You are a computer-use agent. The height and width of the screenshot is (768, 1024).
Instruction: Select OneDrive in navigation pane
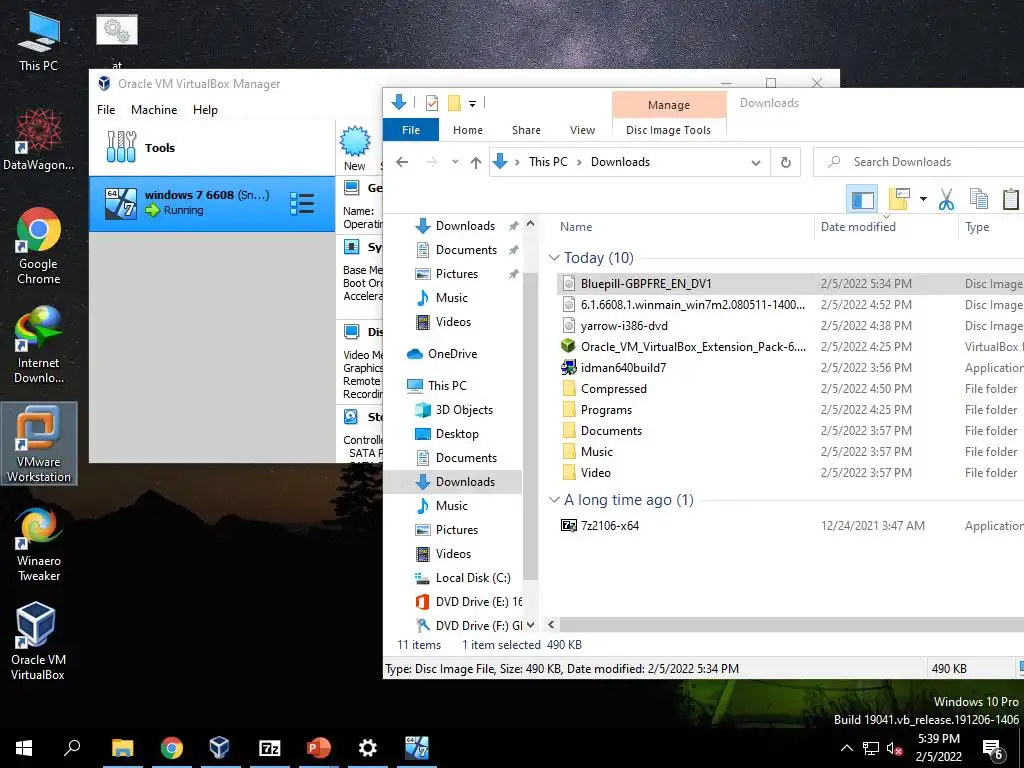[452, 354]
